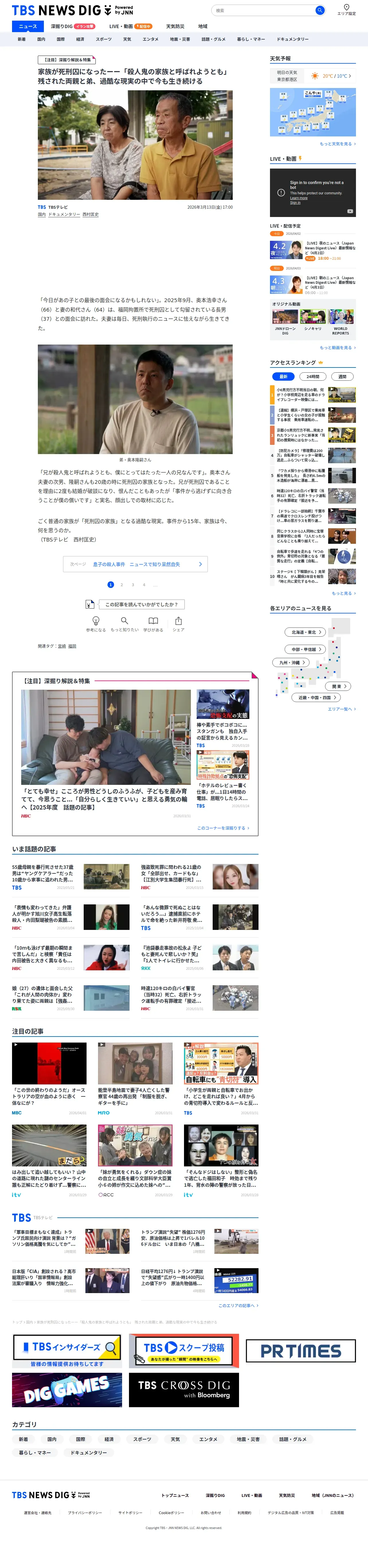Screen dimensions: 368x1568
Task: Click the YouTube icon in LIVE player
Action: point(350,211)
